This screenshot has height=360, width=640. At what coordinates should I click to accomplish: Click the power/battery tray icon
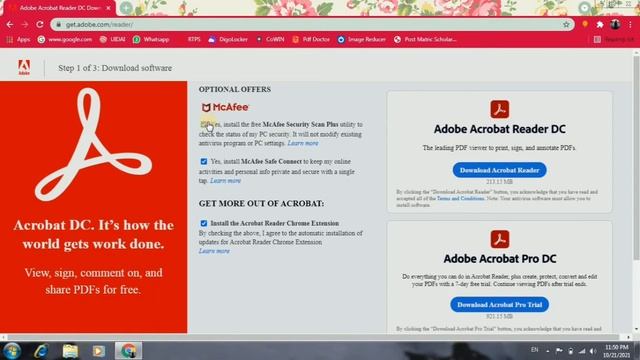point(571,351)
